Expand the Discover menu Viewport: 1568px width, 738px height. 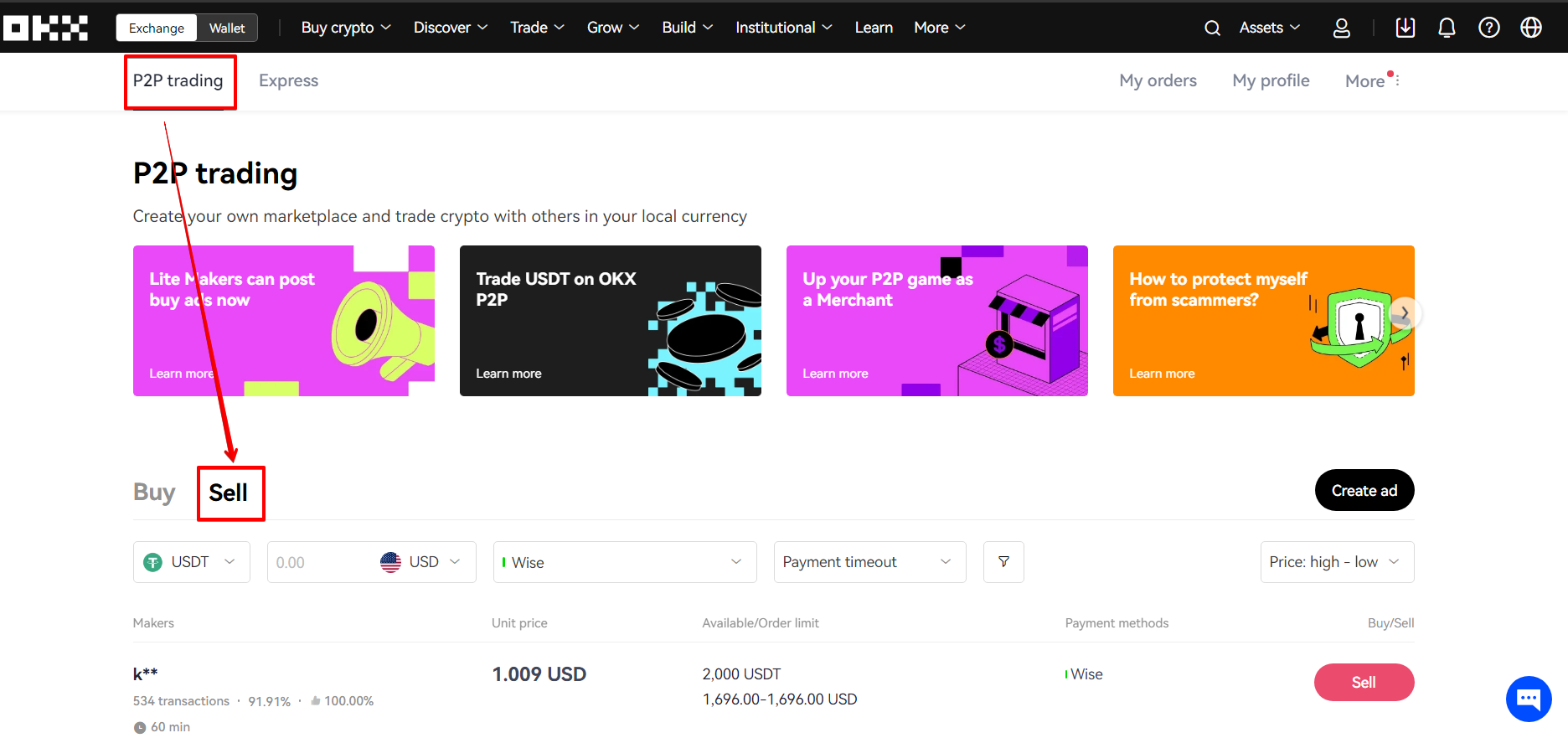tap(451, 28)
